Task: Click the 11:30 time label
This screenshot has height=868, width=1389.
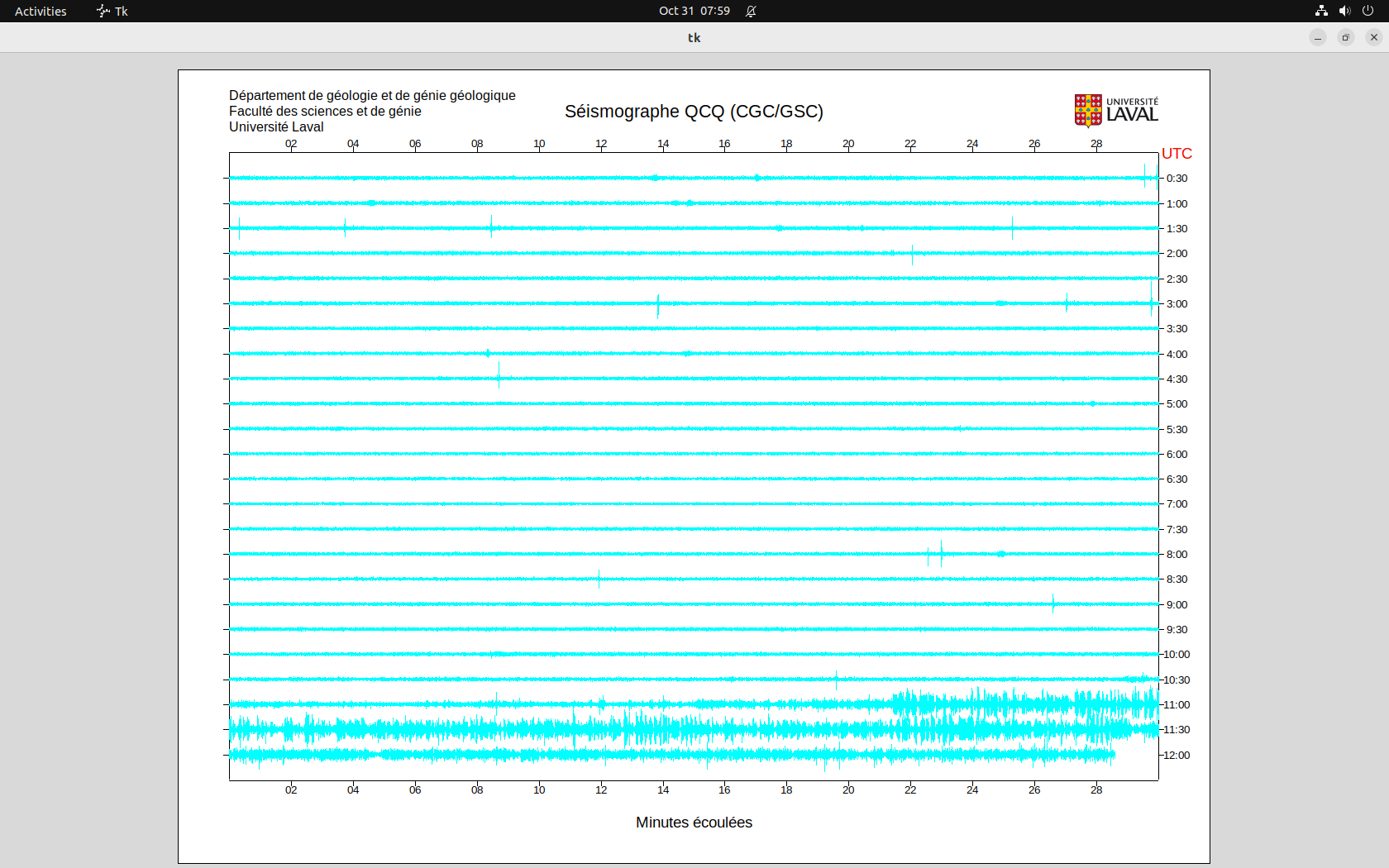Action: [x=1177, y=730]
